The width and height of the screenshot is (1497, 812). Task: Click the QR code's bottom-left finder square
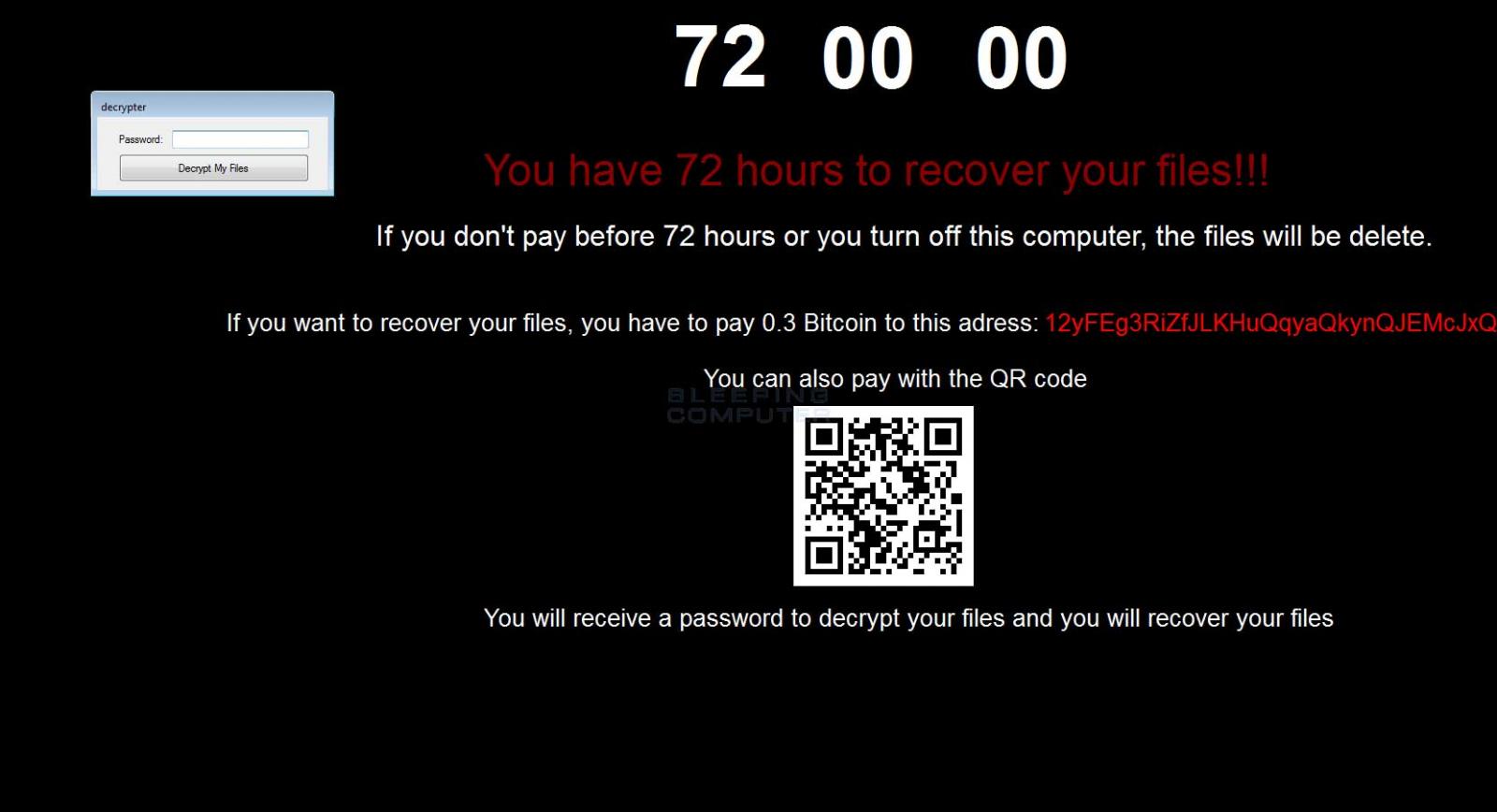pos(823,556)
